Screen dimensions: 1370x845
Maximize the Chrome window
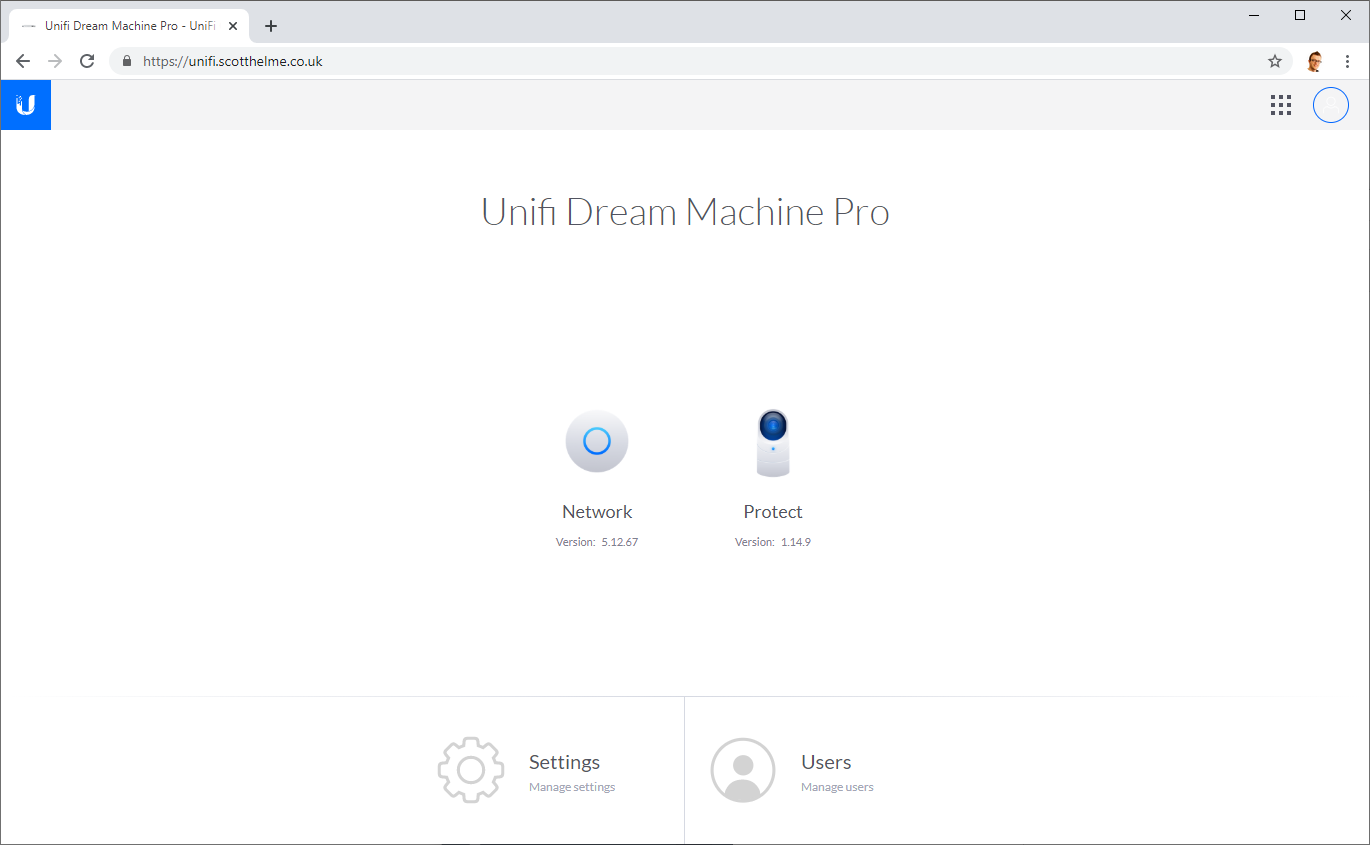tap(1300, 15)
